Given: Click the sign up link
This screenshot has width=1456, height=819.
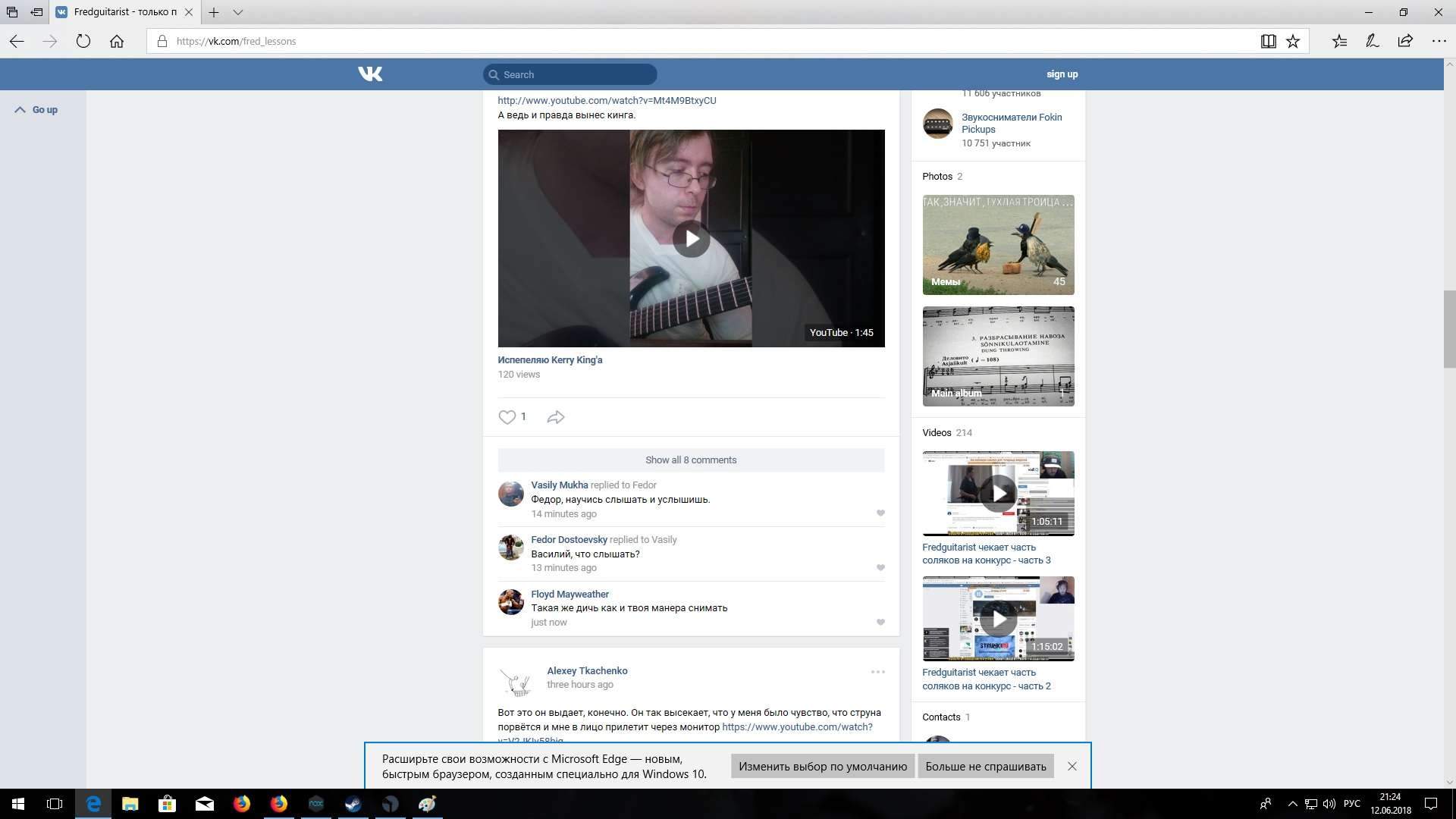Looking at the screenshot, I should coord(1062,74).
